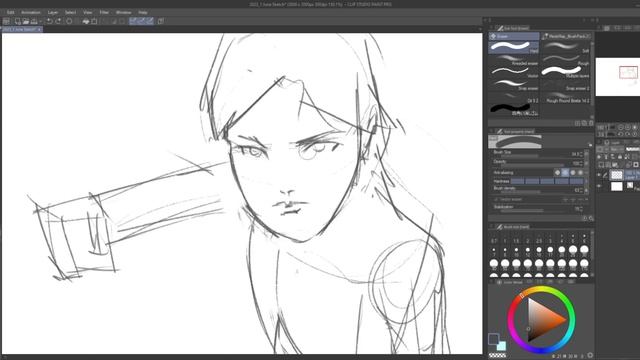Click the Fill bucket icon in command bar
Viewport: 640px width, 360px height.
tap(86, 21)
